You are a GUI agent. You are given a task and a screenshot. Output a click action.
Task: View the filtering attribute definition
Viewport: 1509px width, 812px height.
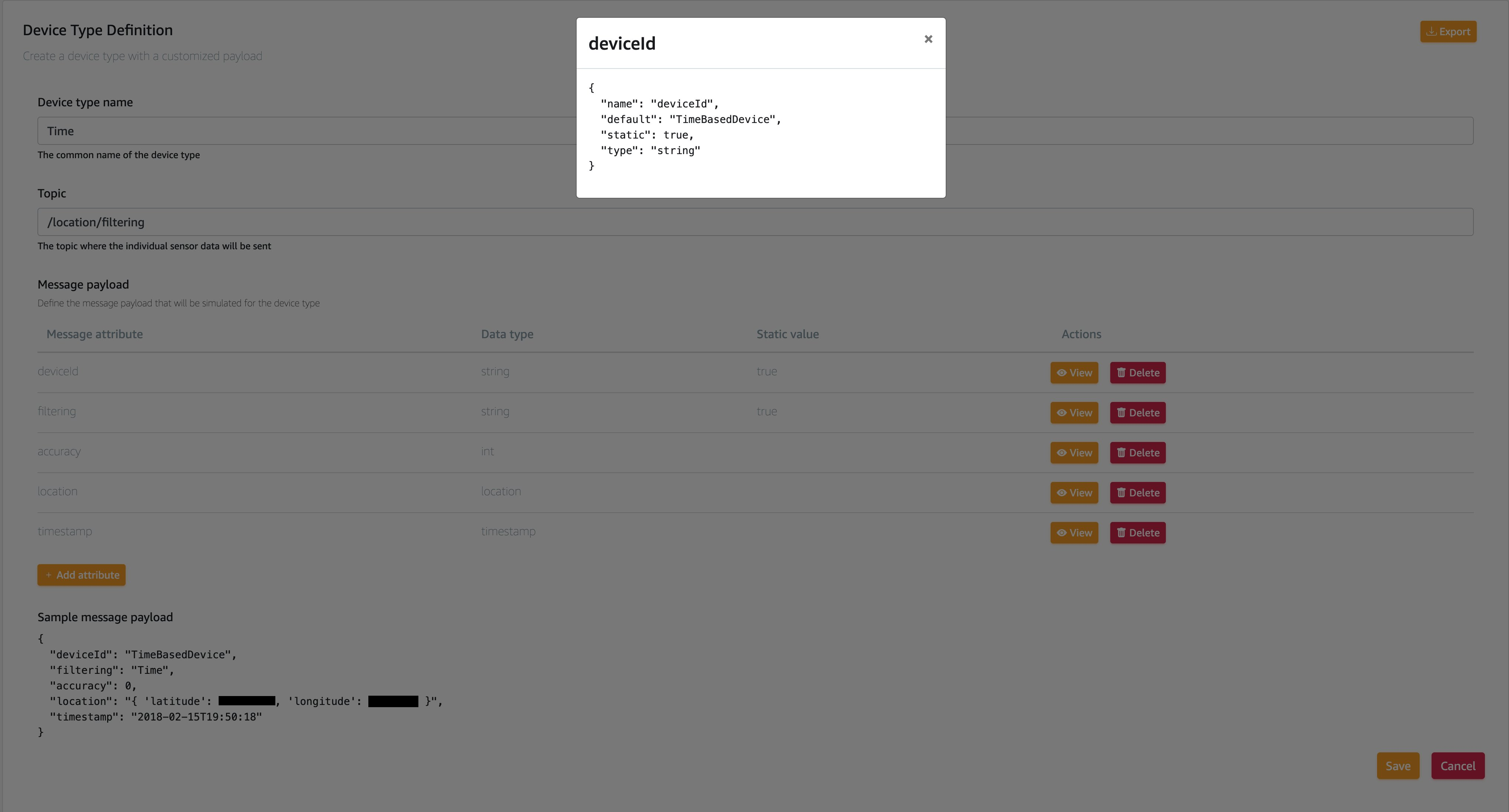(x=1074, y=412)
